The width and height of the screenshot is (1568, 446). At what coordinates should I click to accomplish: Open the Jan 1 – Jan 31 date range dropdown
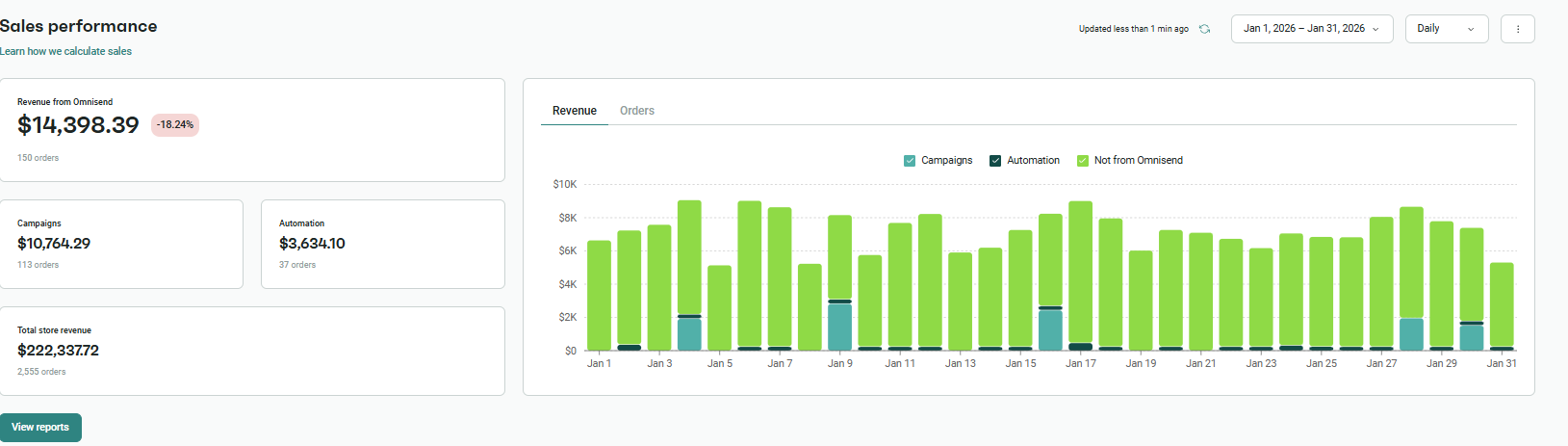tap(1312, 29)
